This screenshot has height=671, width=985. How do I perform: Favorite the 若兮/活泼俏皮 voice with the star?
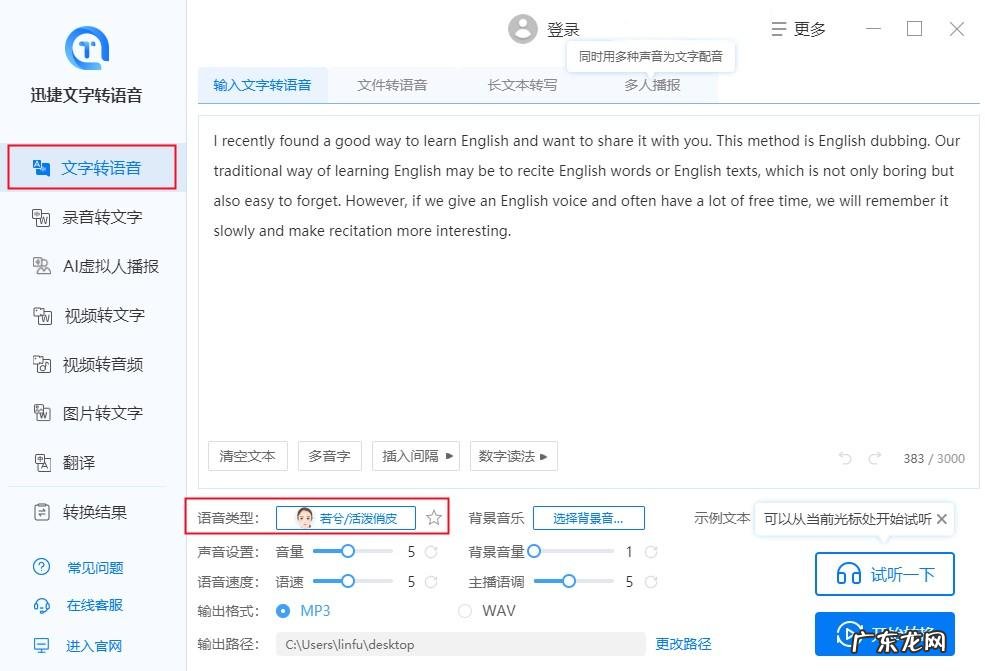pos(434,518)
